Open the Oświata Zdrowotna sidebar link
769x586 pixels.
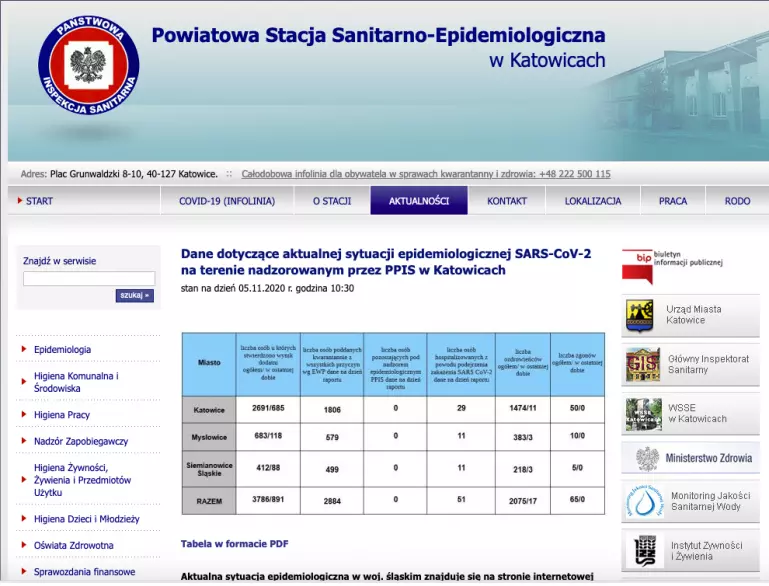click(x=74, y=545)
